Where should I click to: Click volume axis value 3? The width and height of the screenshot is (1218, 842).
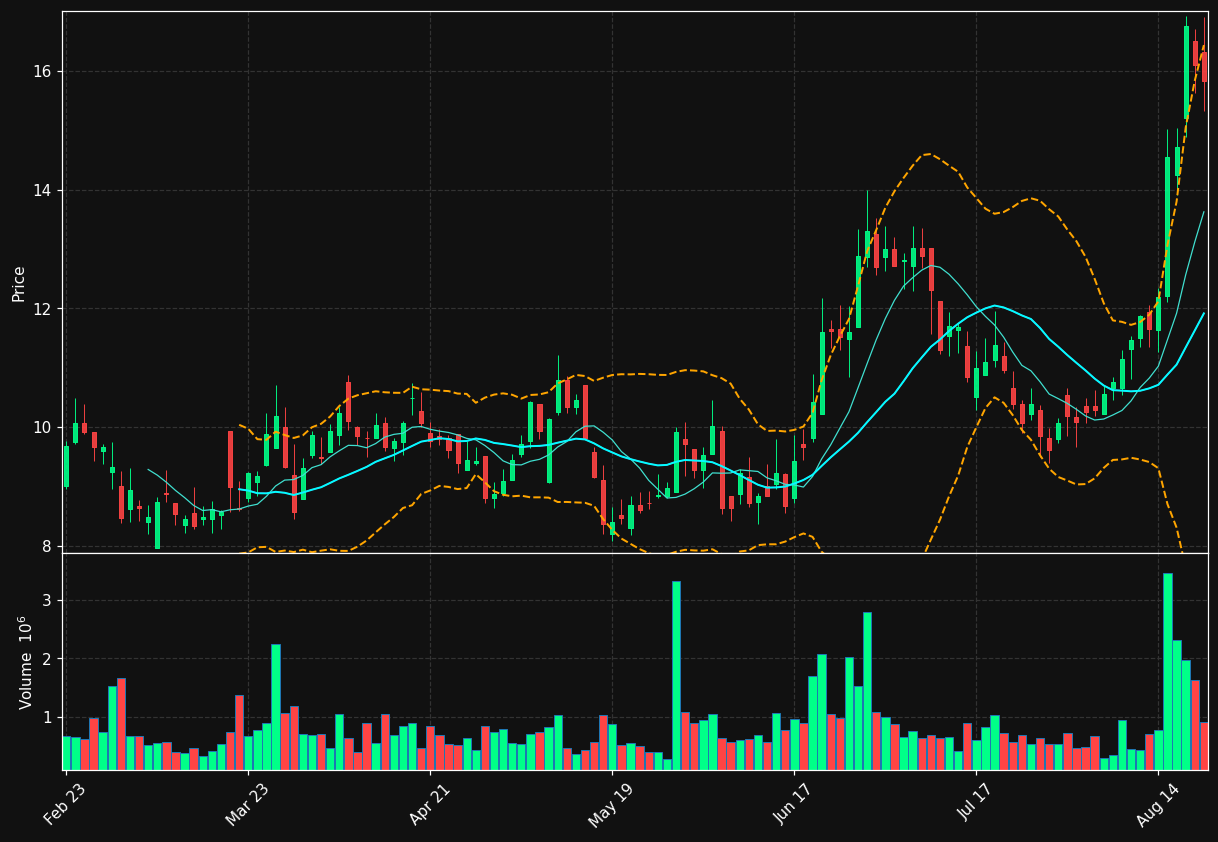click(x=47, y=601)
